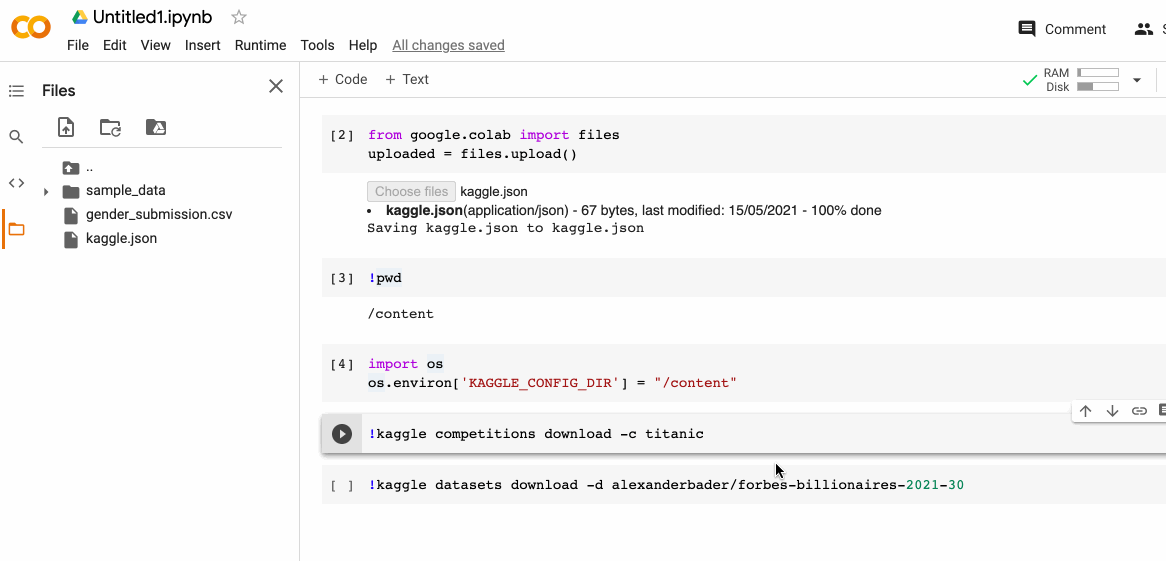Click cell [3] execution count

[342, 279]
